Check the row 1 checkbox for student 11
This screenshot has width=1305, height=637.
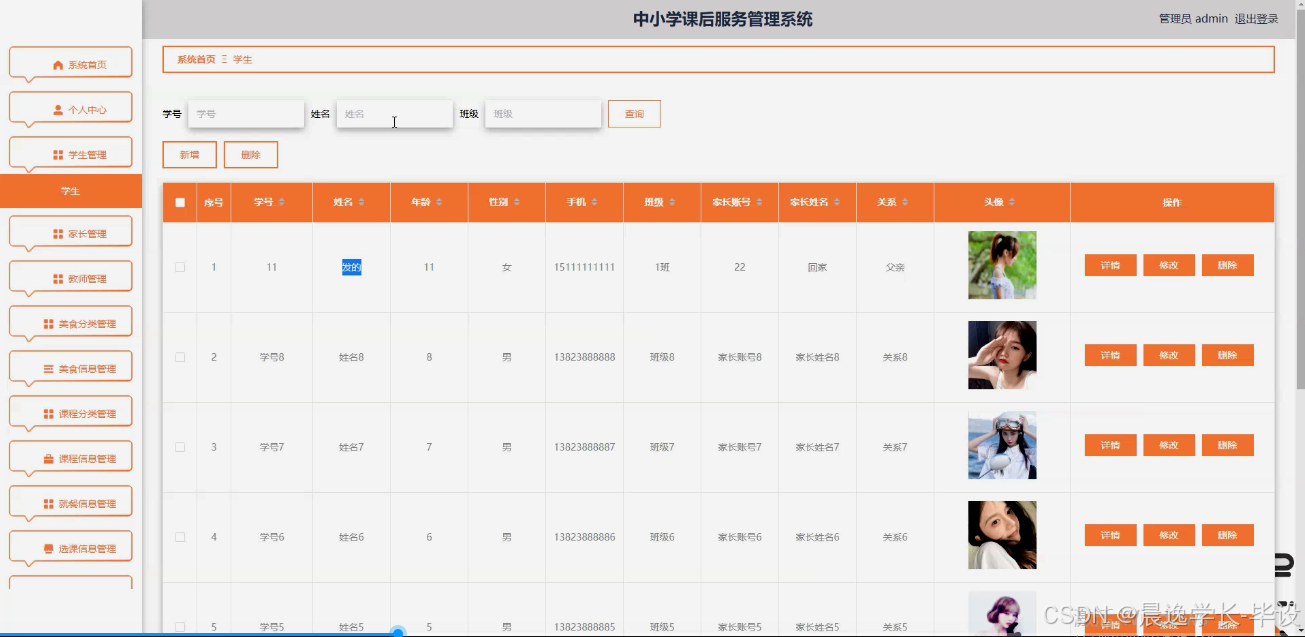click(x=180, y=267)
